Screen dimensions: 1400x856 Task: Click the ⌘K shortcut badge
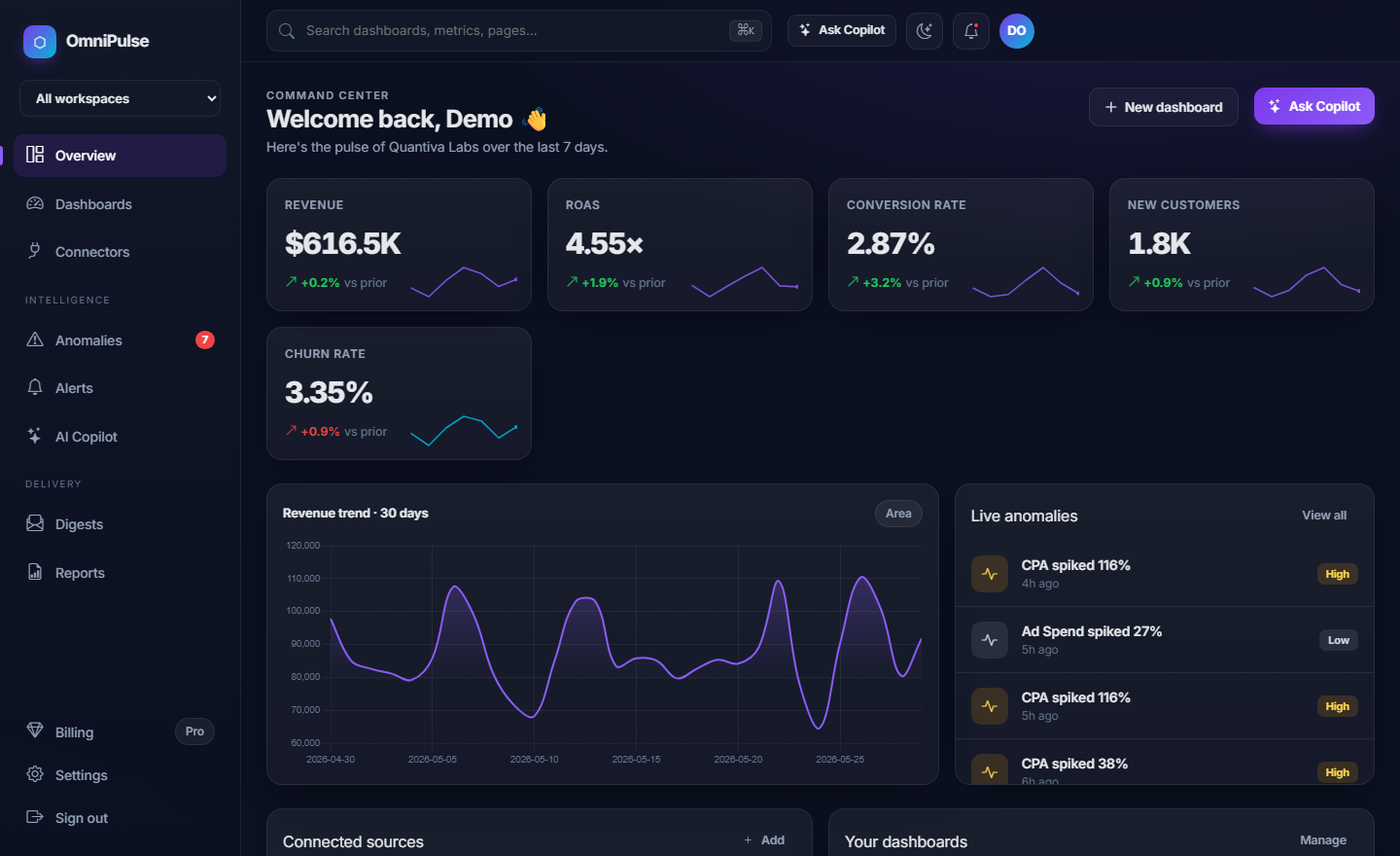(x=746, y=30)
